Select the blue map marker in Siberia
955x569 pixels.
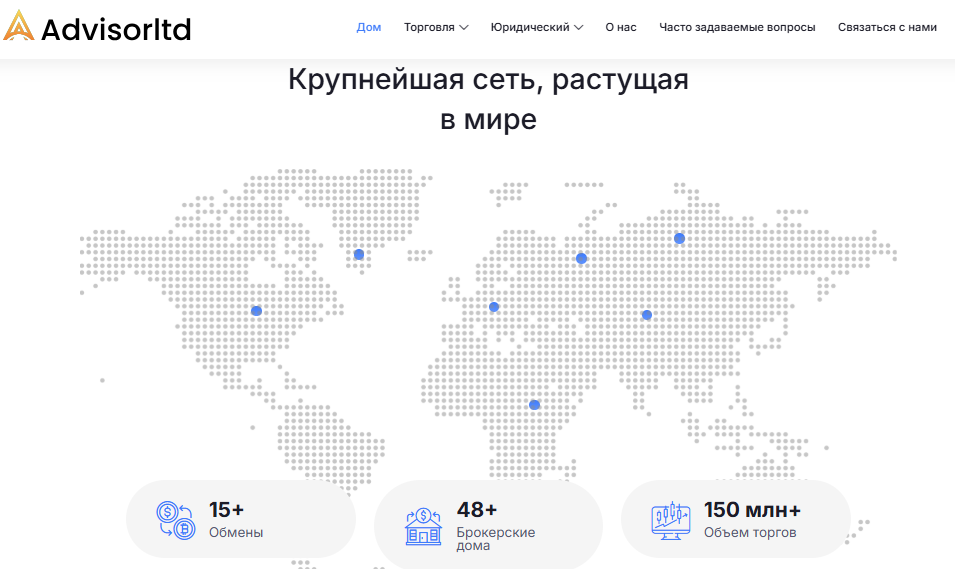click(x=679, y=238)
